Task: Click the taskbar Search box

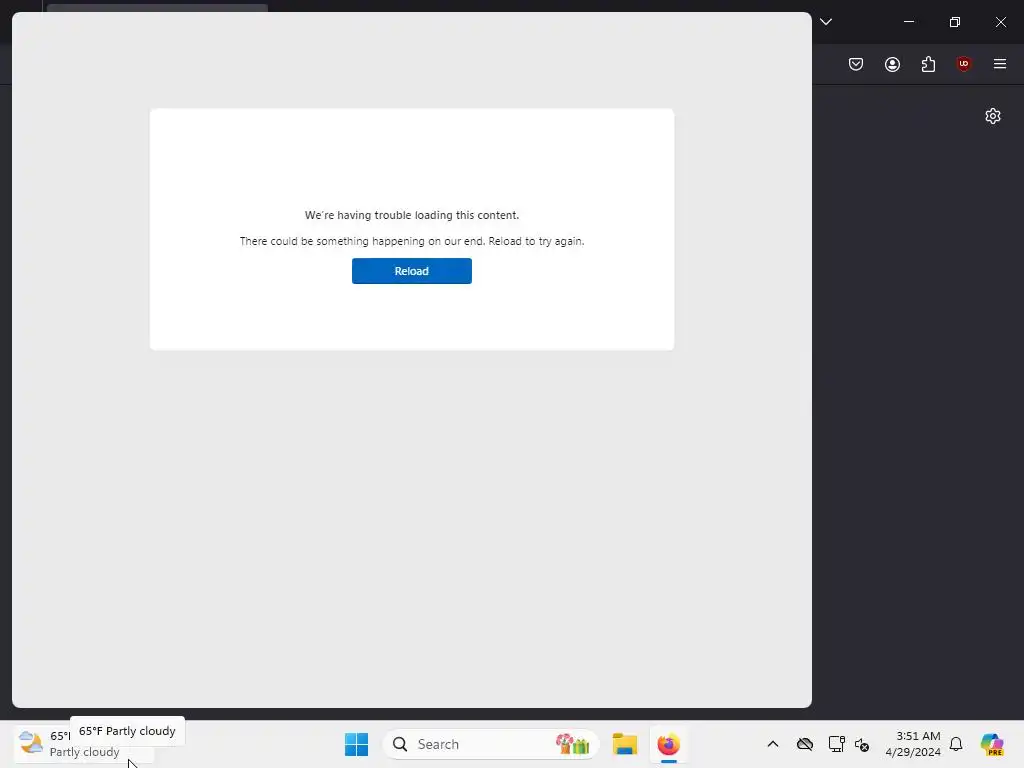Action: tap(490, 744)
